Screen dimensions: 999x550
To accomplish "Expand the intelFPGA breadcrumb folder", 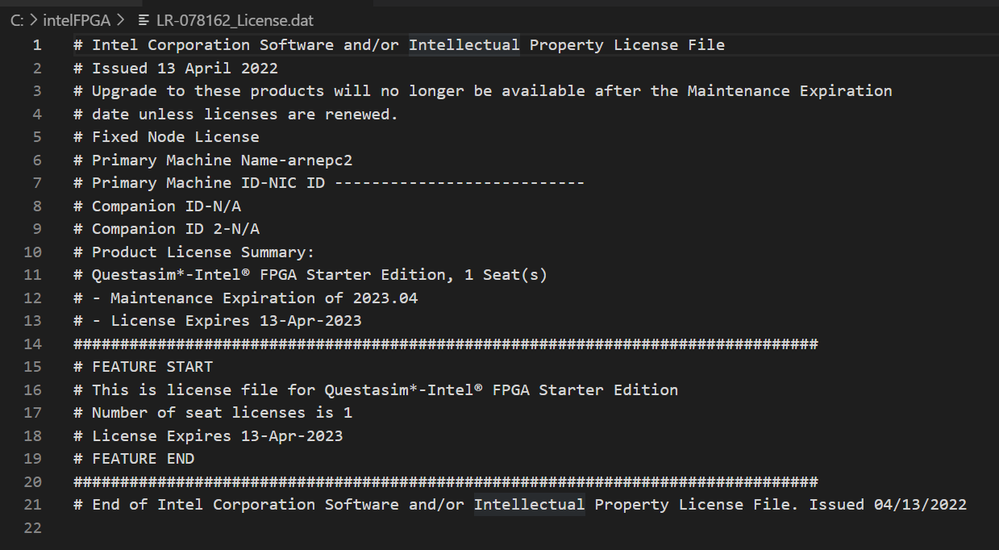I will pyautogui.click(x=76, y=20).
